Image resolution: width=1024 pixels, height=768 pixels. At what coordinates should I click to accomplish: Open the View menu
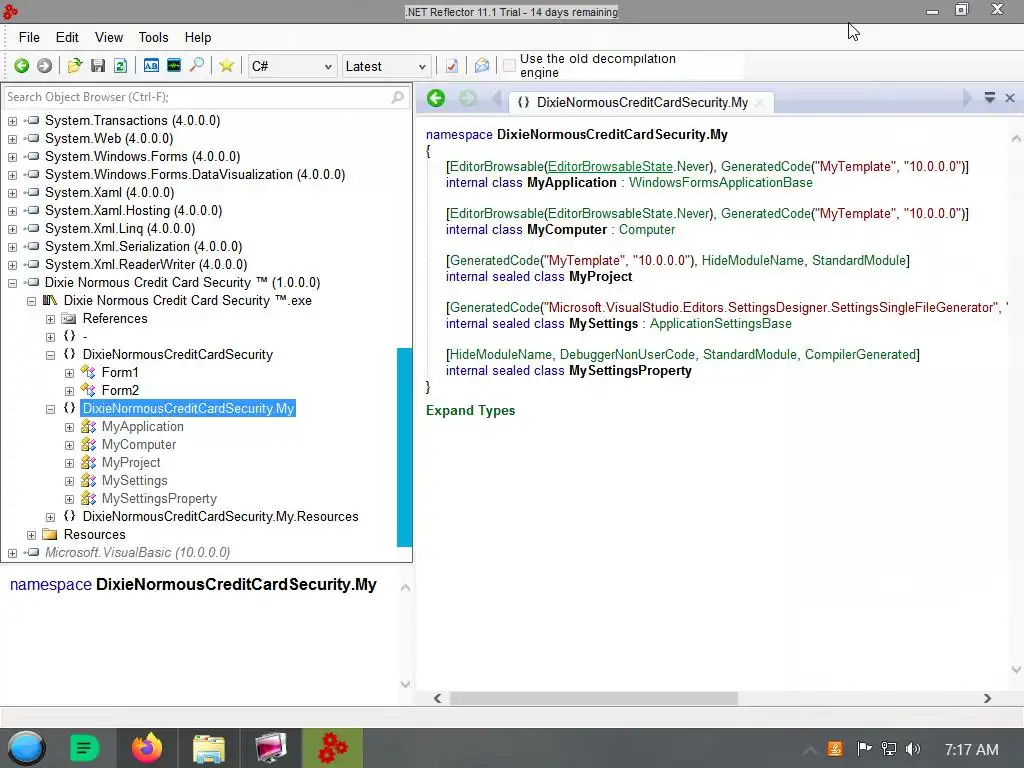coord(108,37)
